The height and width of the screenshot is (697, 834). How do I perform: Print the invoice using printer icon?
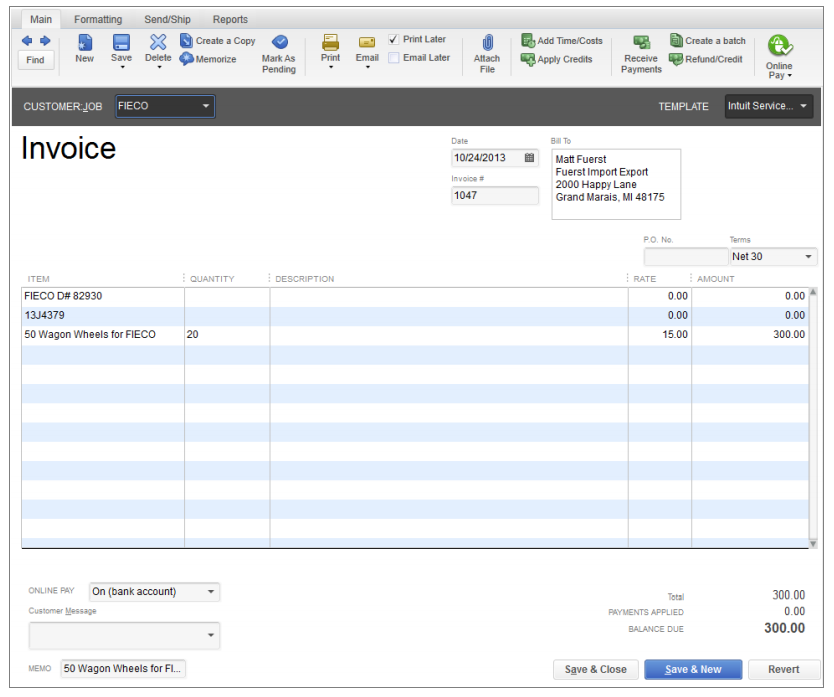tap(330, 43)
